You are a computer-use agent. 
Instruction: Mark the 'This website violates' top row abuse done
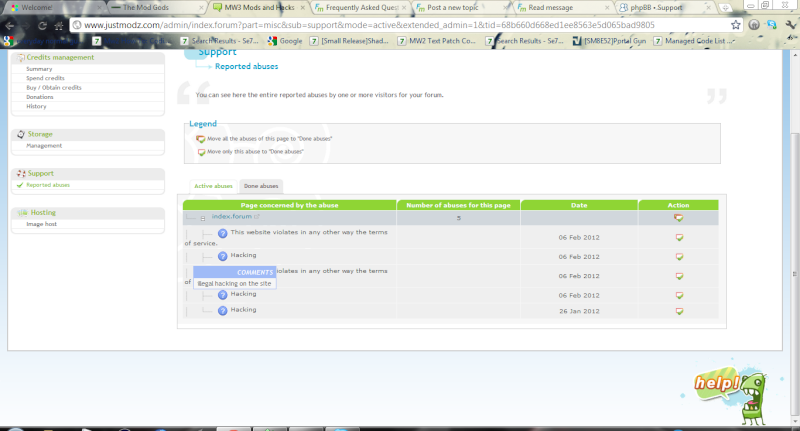(679, 238)
